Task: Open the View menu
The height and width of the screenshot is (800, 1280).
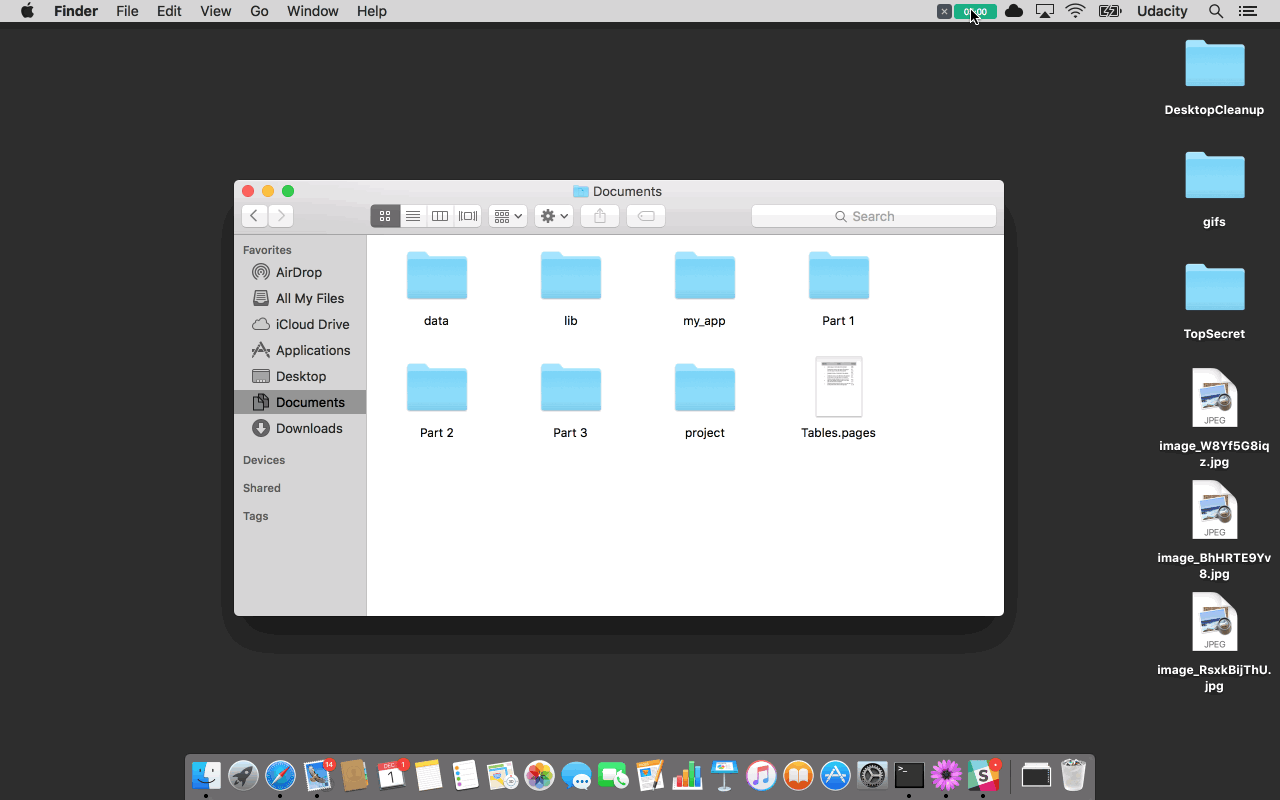Action: pos(215,11)
